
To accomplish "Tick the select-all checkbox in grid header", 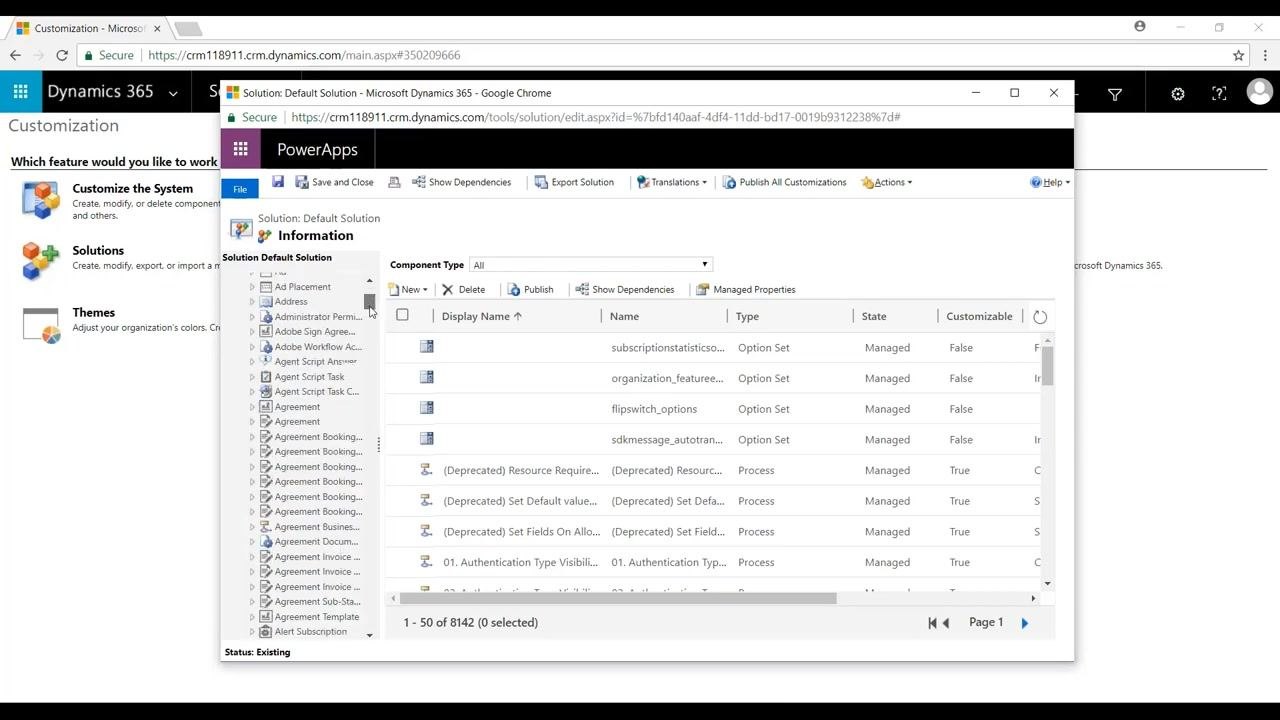I will coord(402,315).
